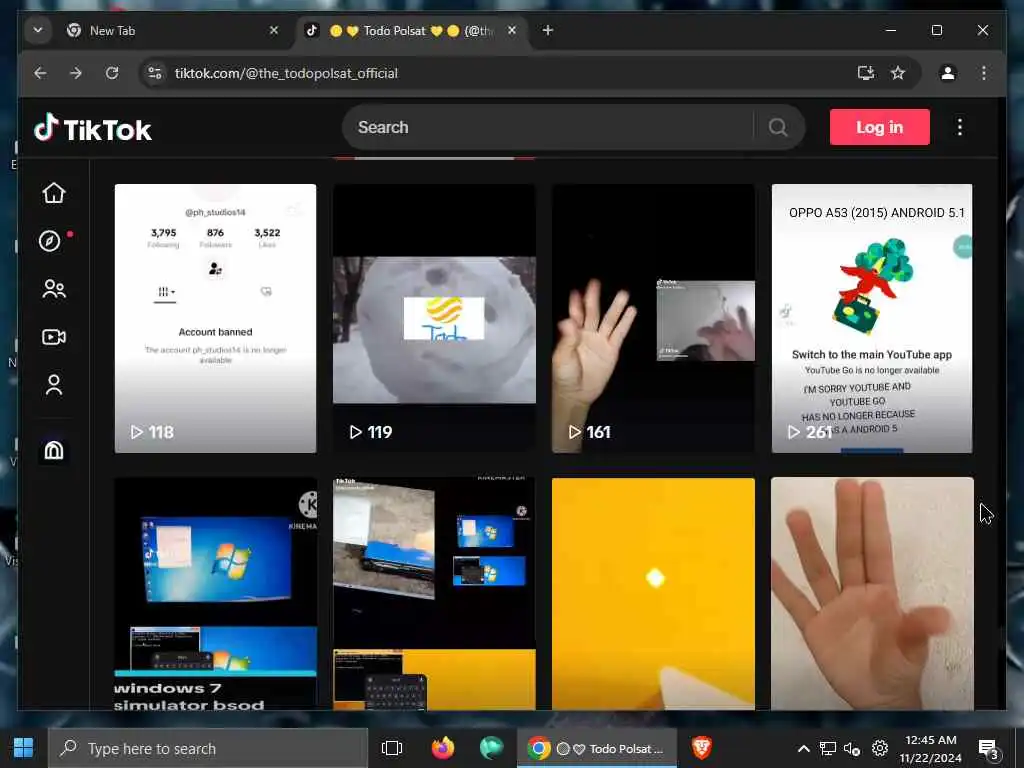The height and width of the screenshot is (768, 1024).
Task: Open the network icon in system tray
Action: tap(827, 748)
